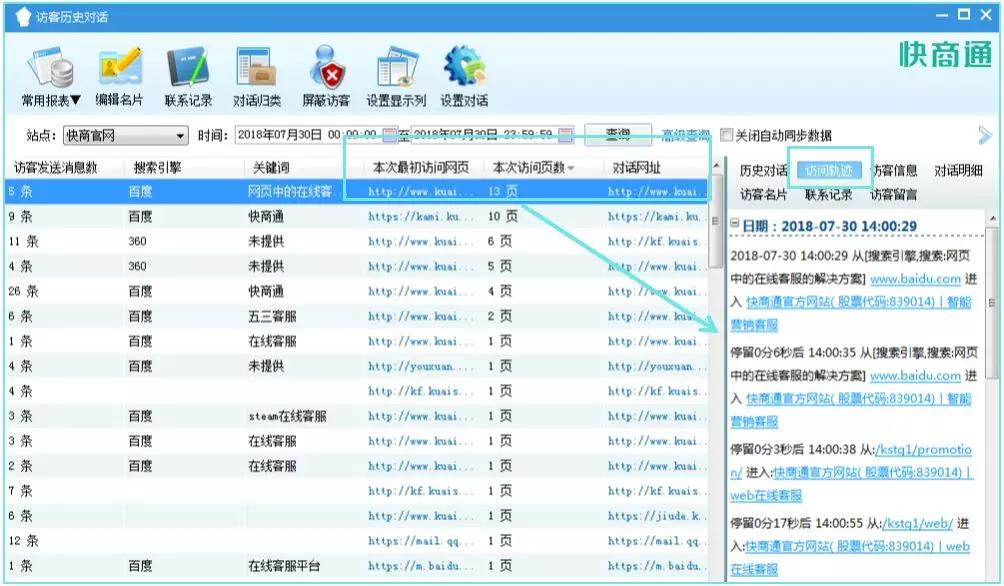Minimize the 访客历史对话 window
This screenshot has width=1004, height=586.
[x=942, y=15]
